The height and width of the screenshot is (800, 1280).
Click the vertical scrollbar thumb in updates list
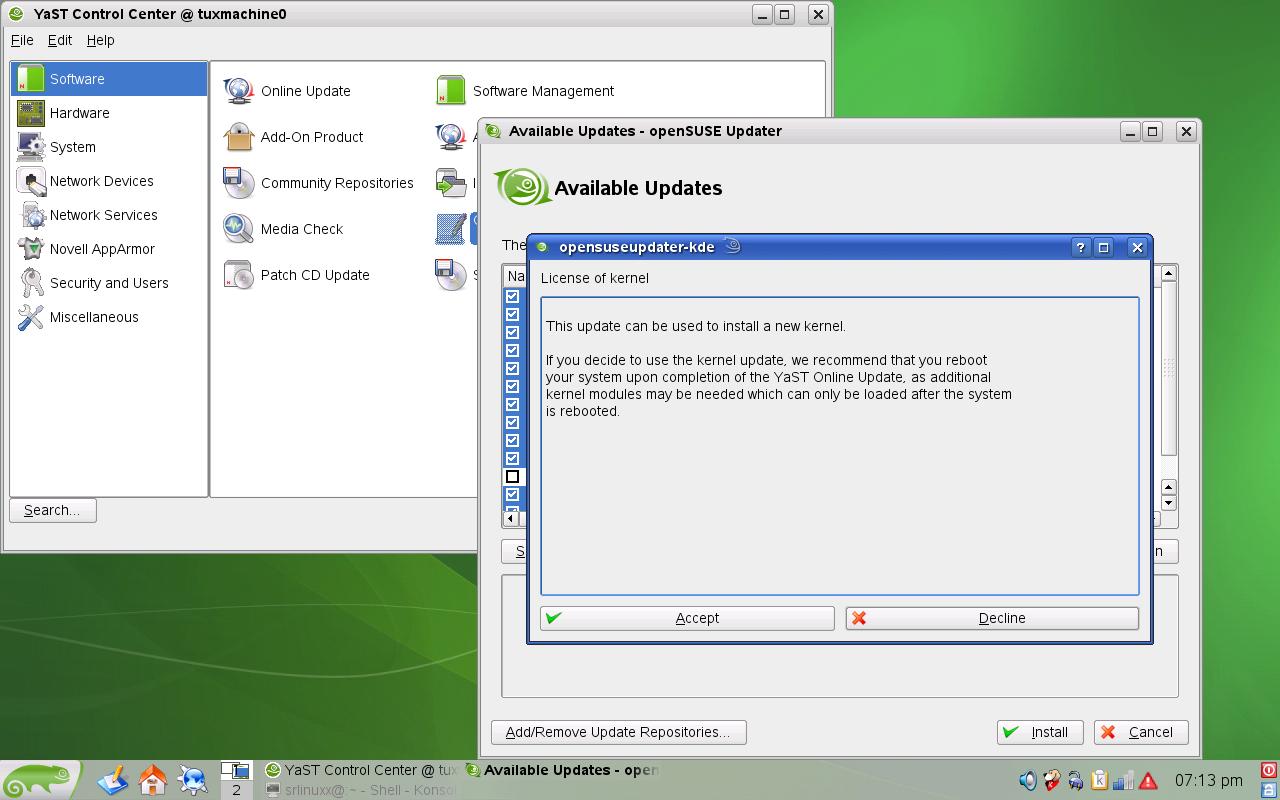pos(1168,369)
